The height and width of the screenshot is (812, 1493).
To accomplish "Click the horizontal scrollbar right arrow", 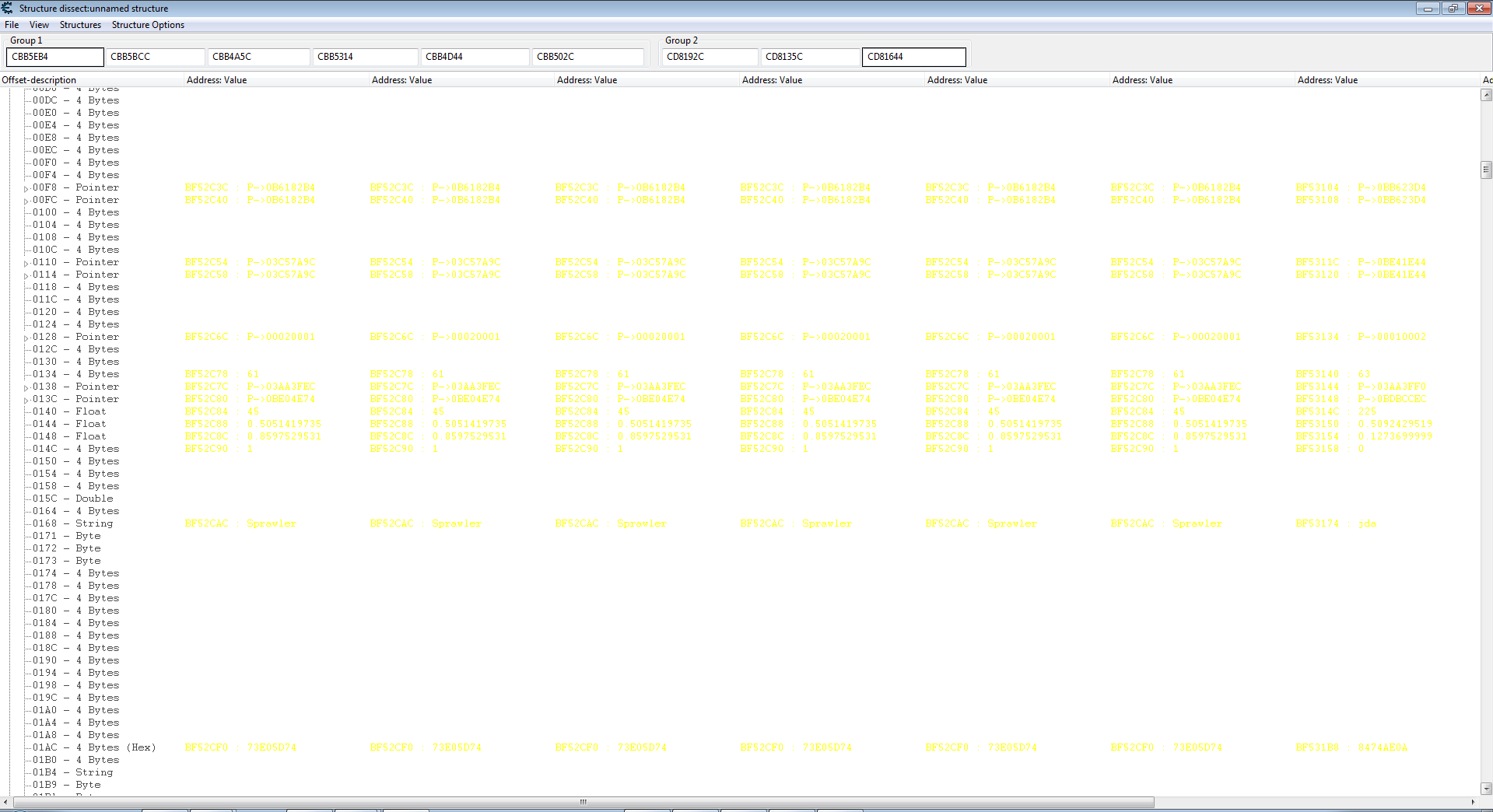I will 1473,802.
